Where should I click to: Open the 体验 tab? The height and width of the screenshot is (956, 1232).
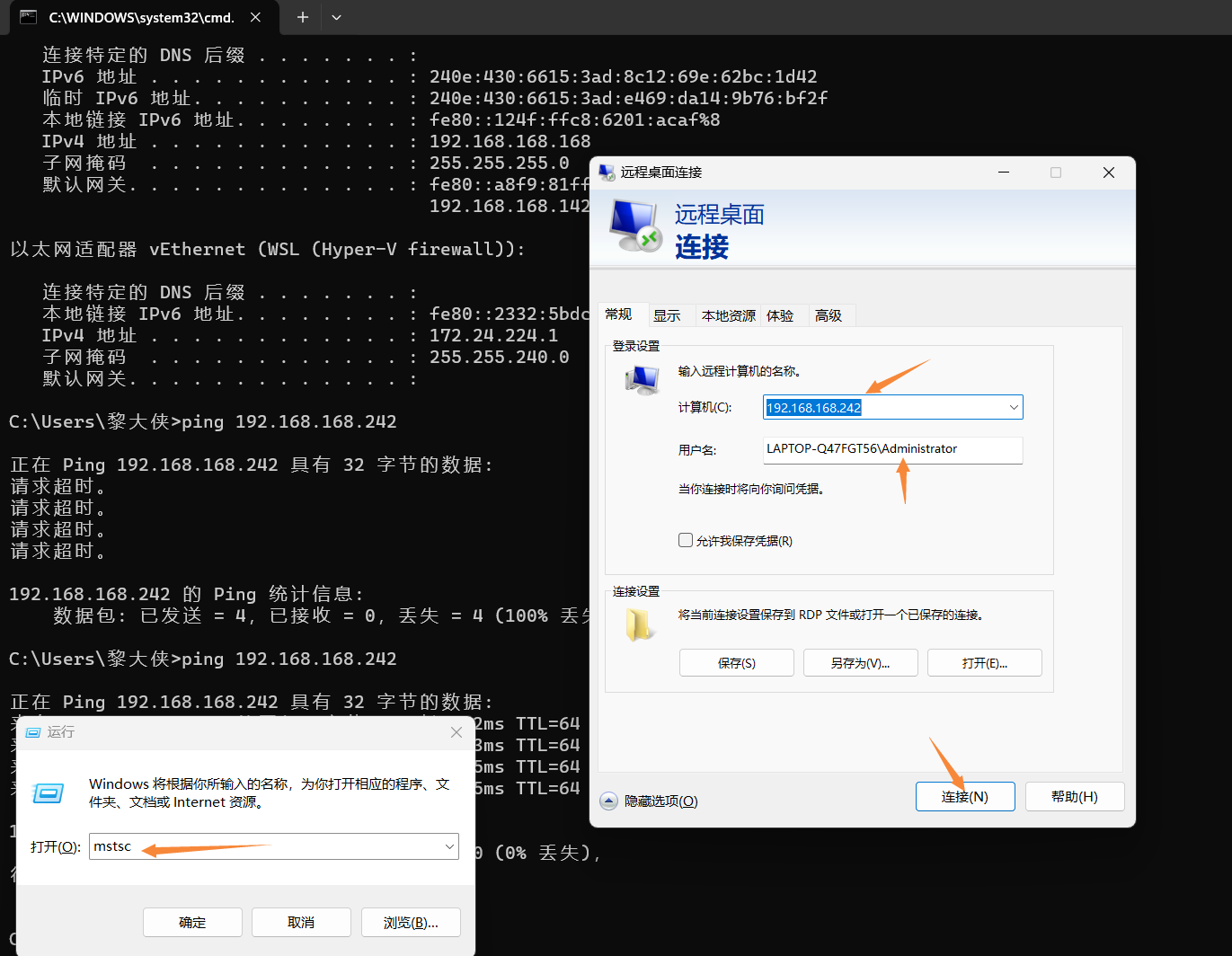click(x=780, y=315)
